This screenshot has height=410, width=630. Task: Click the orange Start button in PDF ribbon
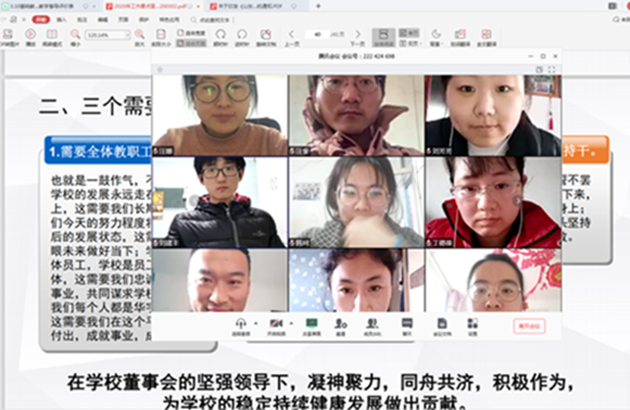point(39,19)
